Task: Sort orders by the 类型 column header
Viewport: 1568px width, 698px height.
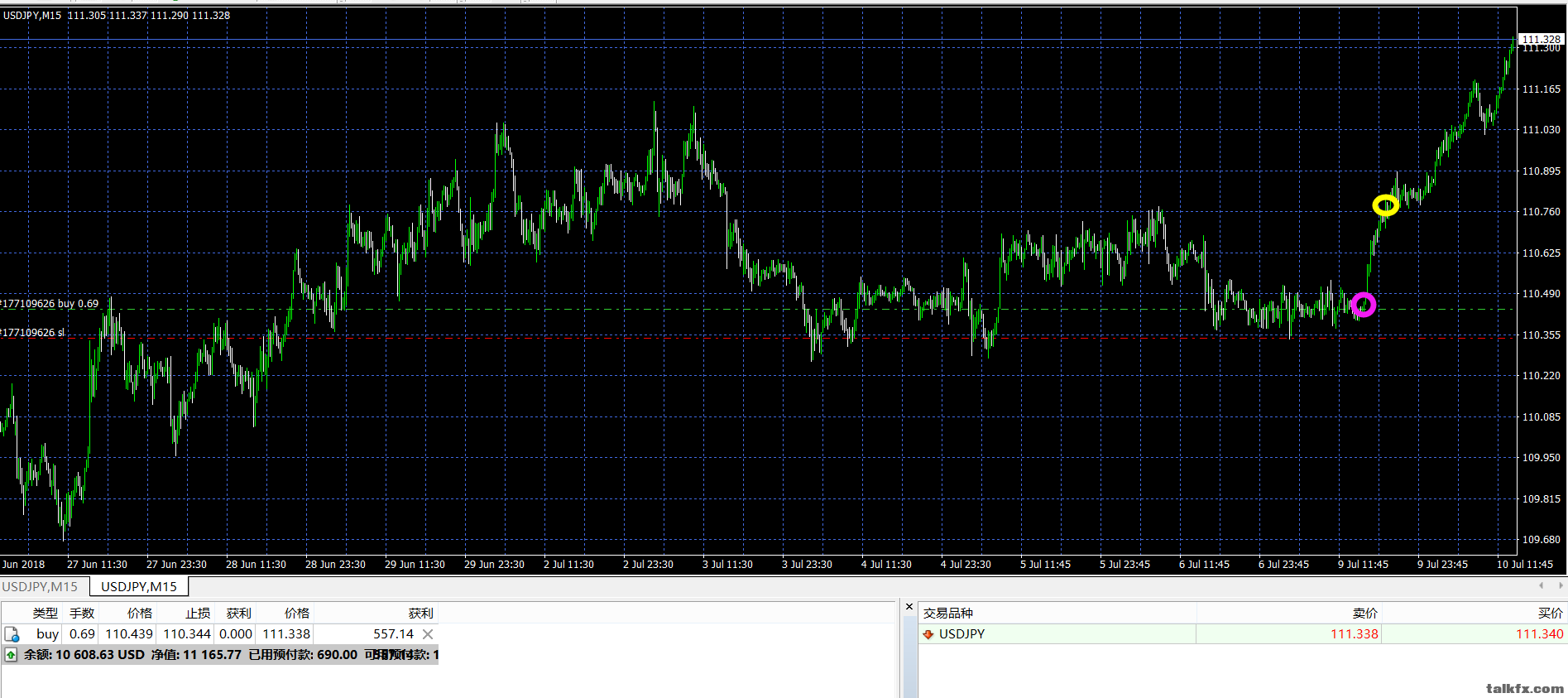Action: coord(46,613)
